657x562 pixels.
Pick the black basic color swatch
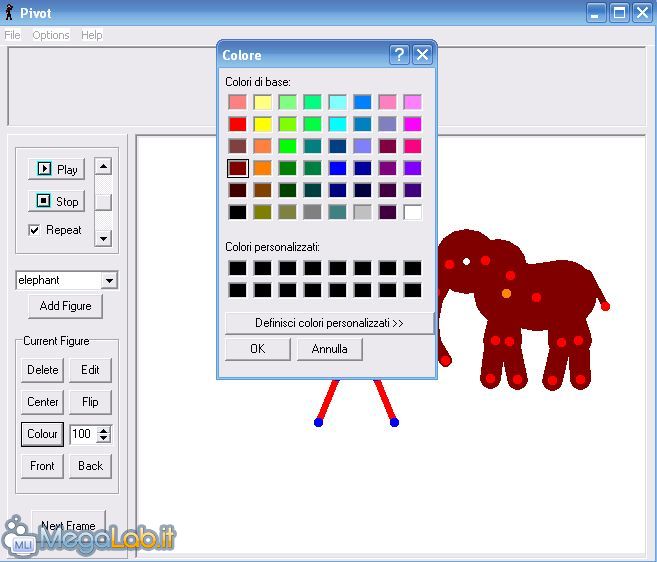(237, 212)
